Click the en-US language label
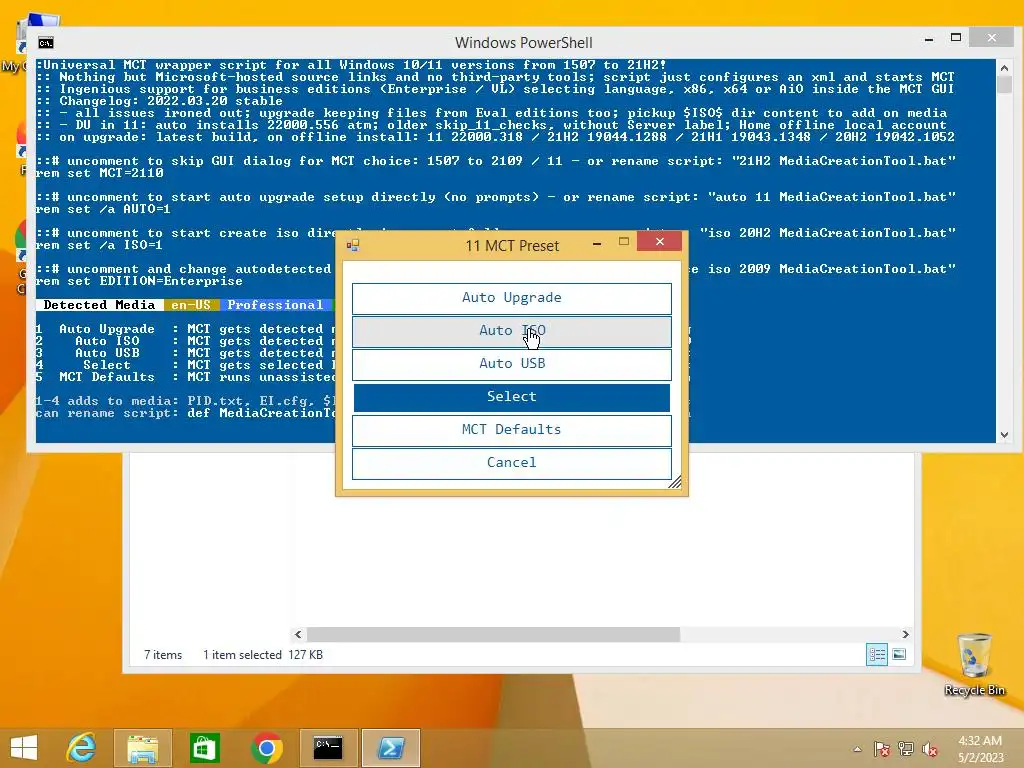Screen dimensions: 1024x768 [191, 305]
